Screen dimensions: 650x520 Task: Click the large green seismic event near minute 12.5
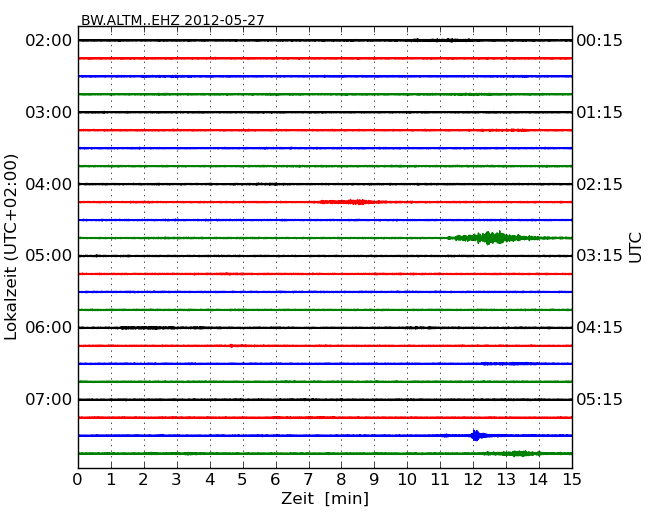coord(495,238)
